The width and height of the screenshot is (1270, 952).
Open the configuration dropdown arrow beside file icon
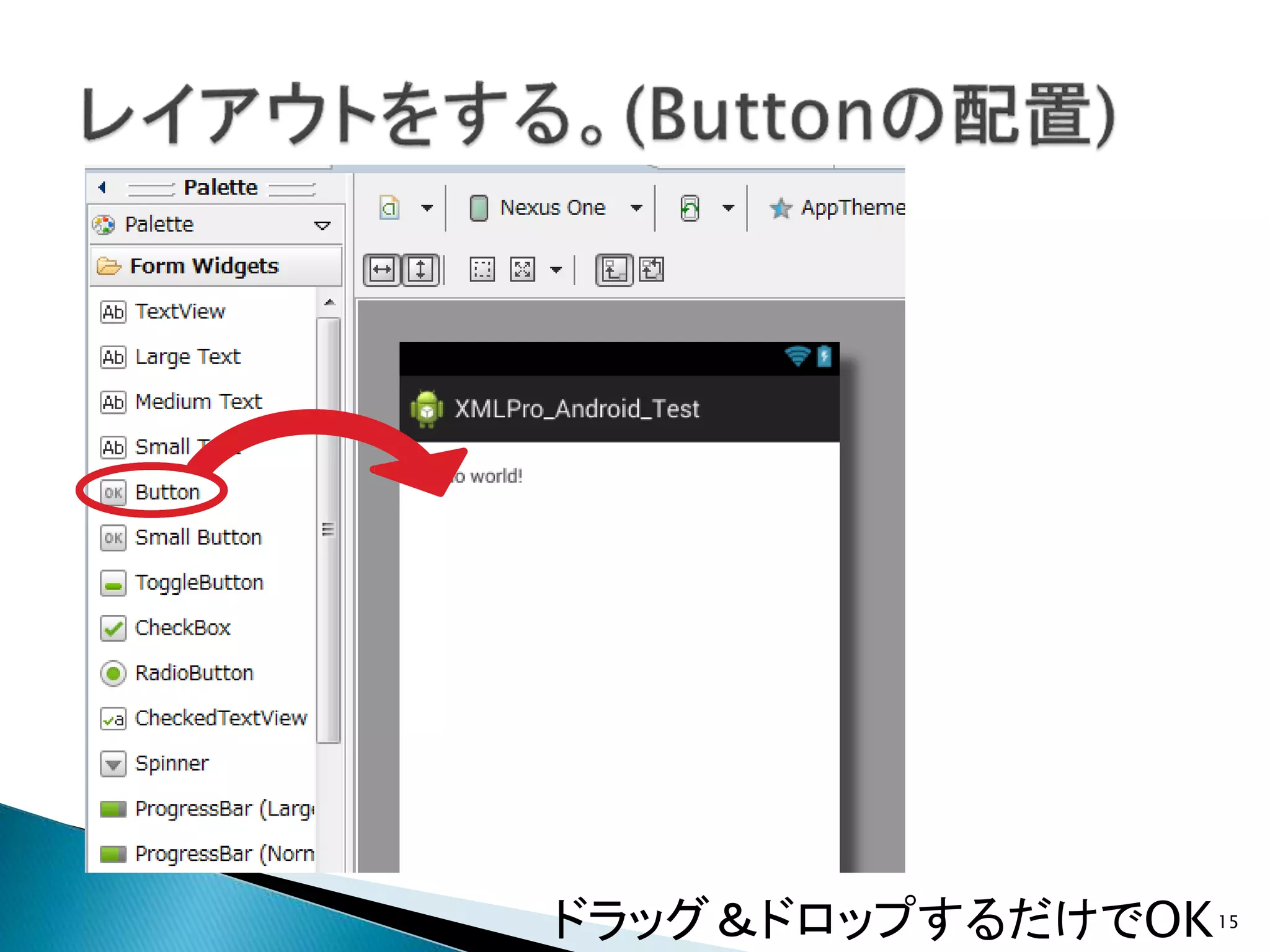tap(427, 208)
